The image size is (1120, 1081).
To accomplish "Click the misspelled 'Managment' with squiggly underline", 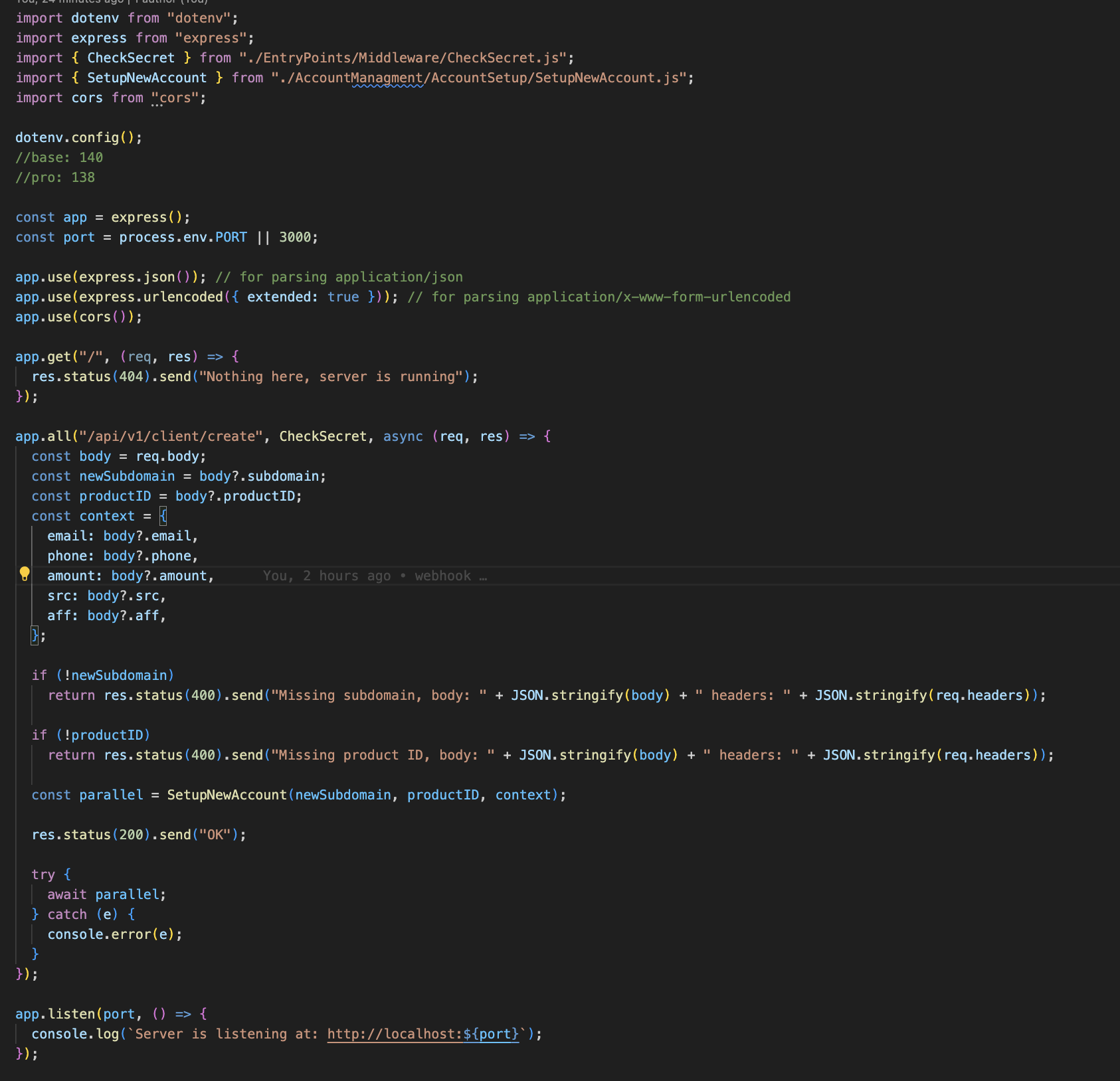I will click(x=387, y=78).
